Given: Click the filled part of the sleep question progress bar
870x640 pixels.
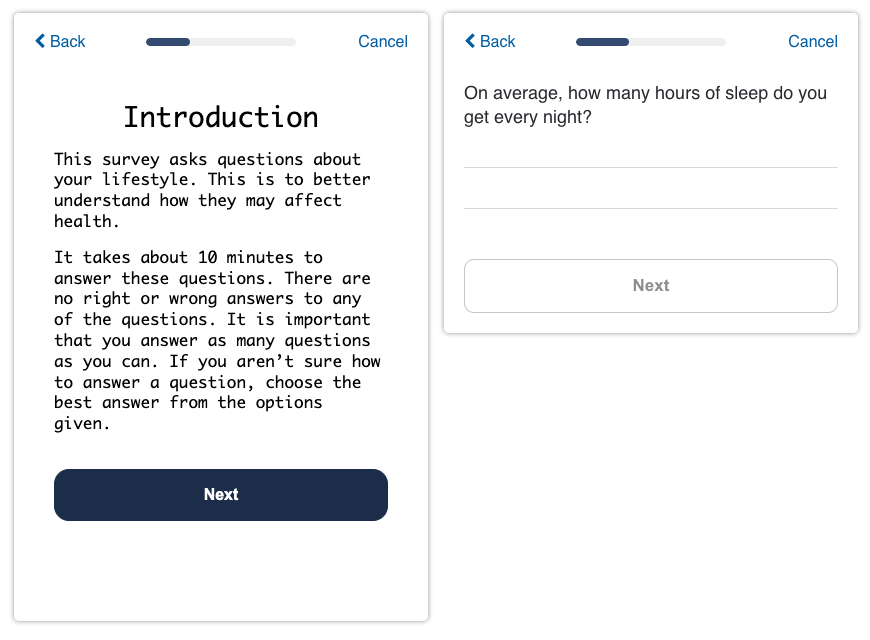Looking at the screenshot, I should tap(602, 42).
